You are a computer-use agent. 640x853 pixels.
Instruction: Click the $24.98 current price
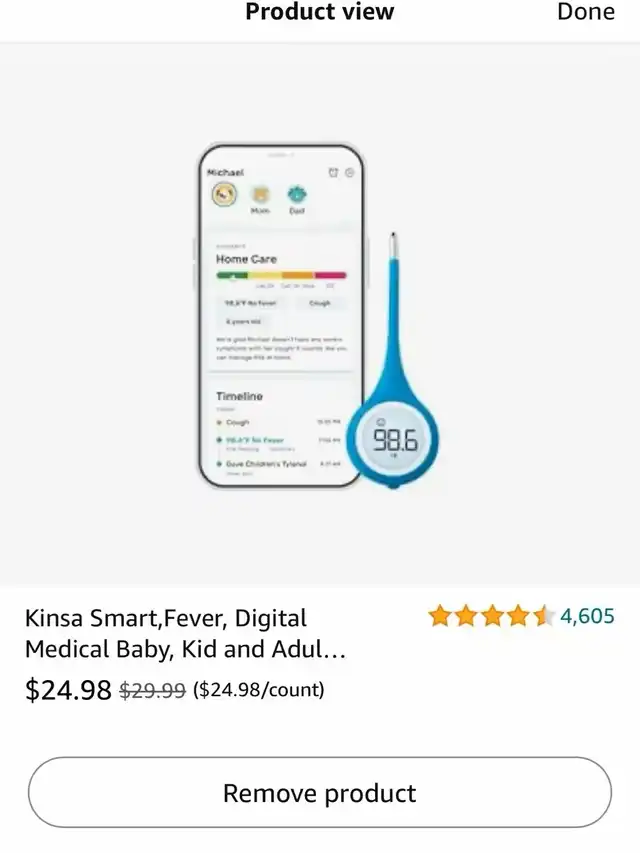[68, 690]
